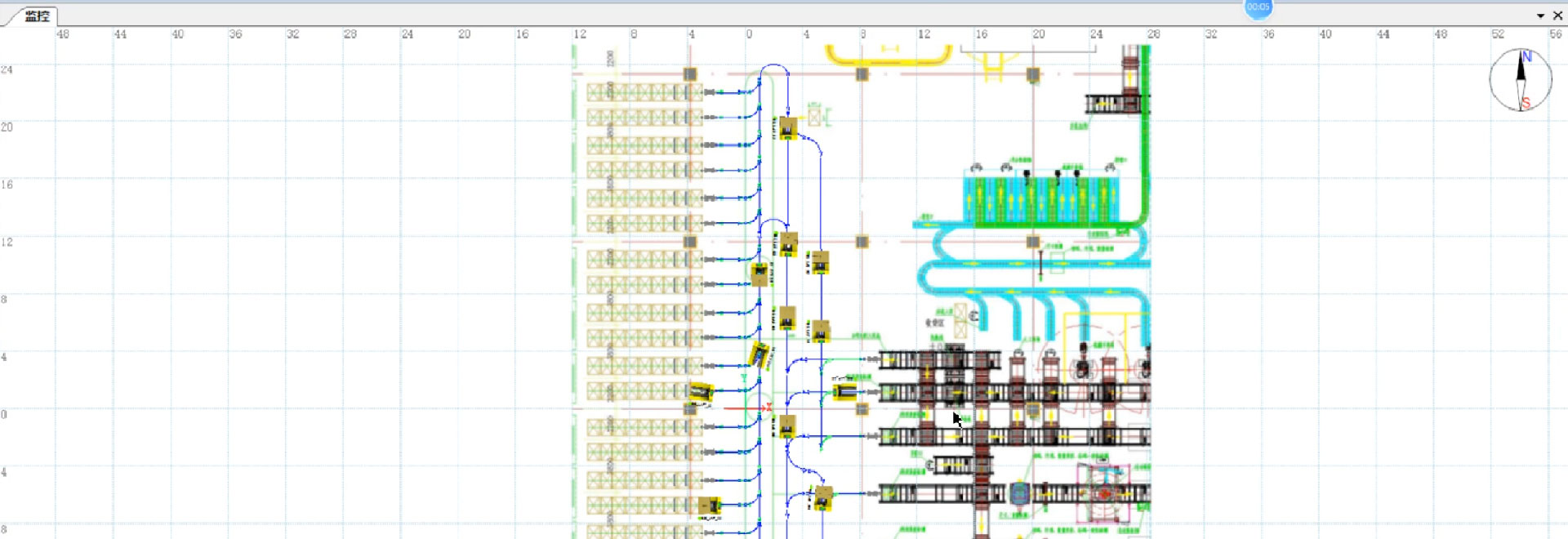Select the blue octagonal machine on bottom conveyor

click(1019, 493)
